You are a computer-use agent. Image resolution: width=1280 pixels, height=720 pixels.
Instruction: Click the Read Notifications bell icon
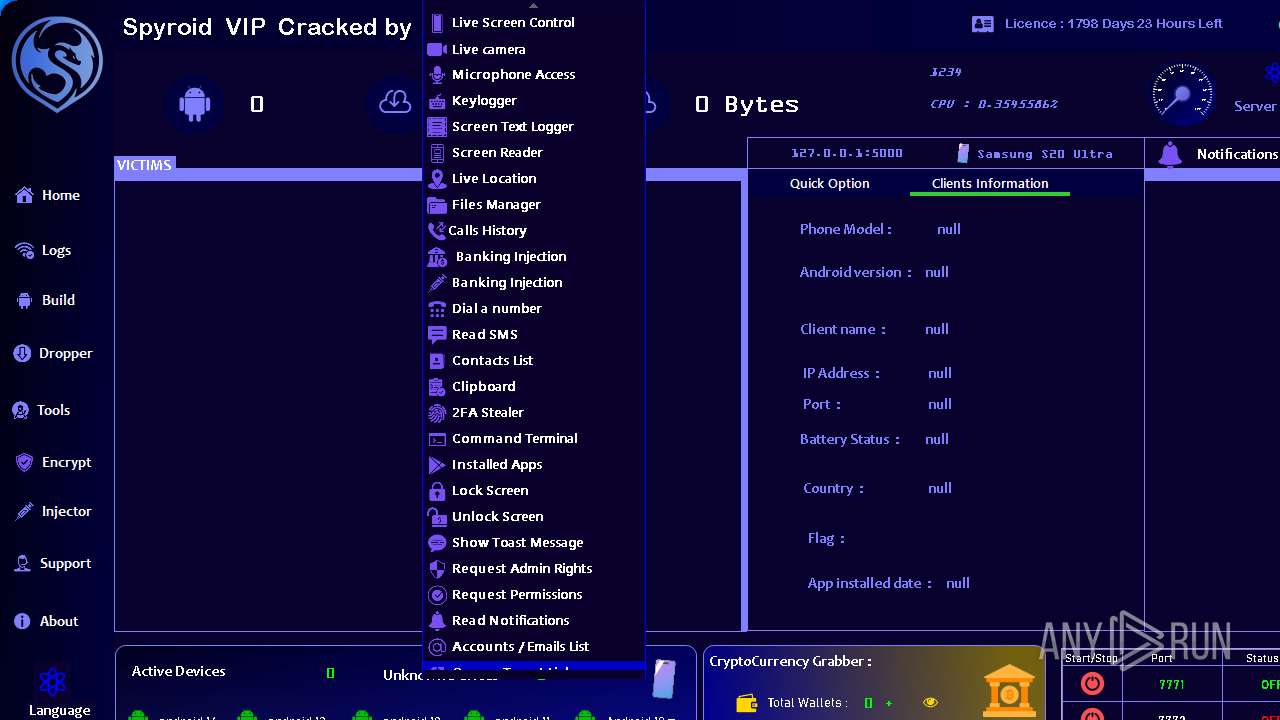437,621
